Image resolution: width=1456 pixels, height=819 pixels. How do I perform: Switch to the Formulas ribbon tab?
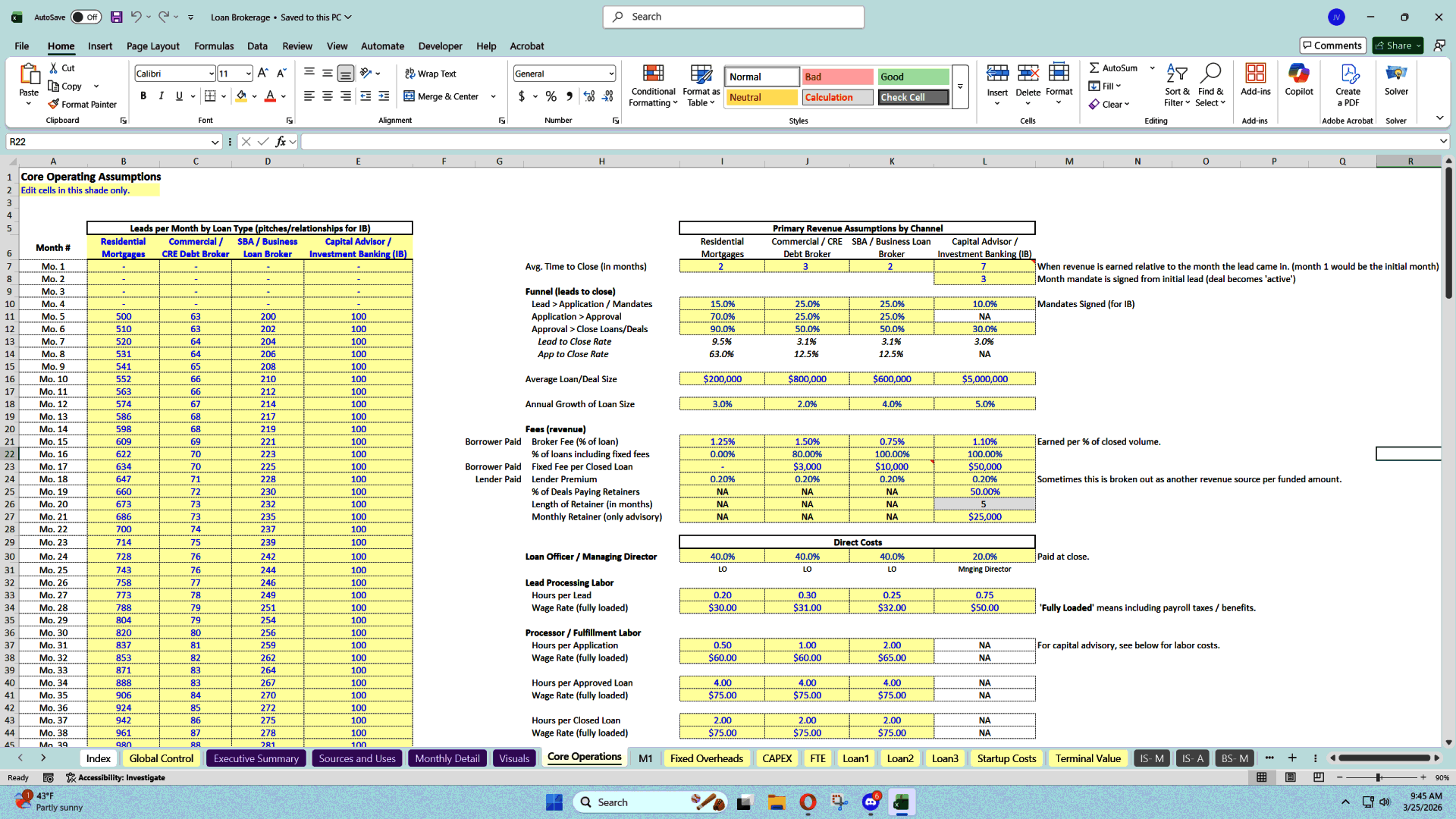[x=214, y=46]
